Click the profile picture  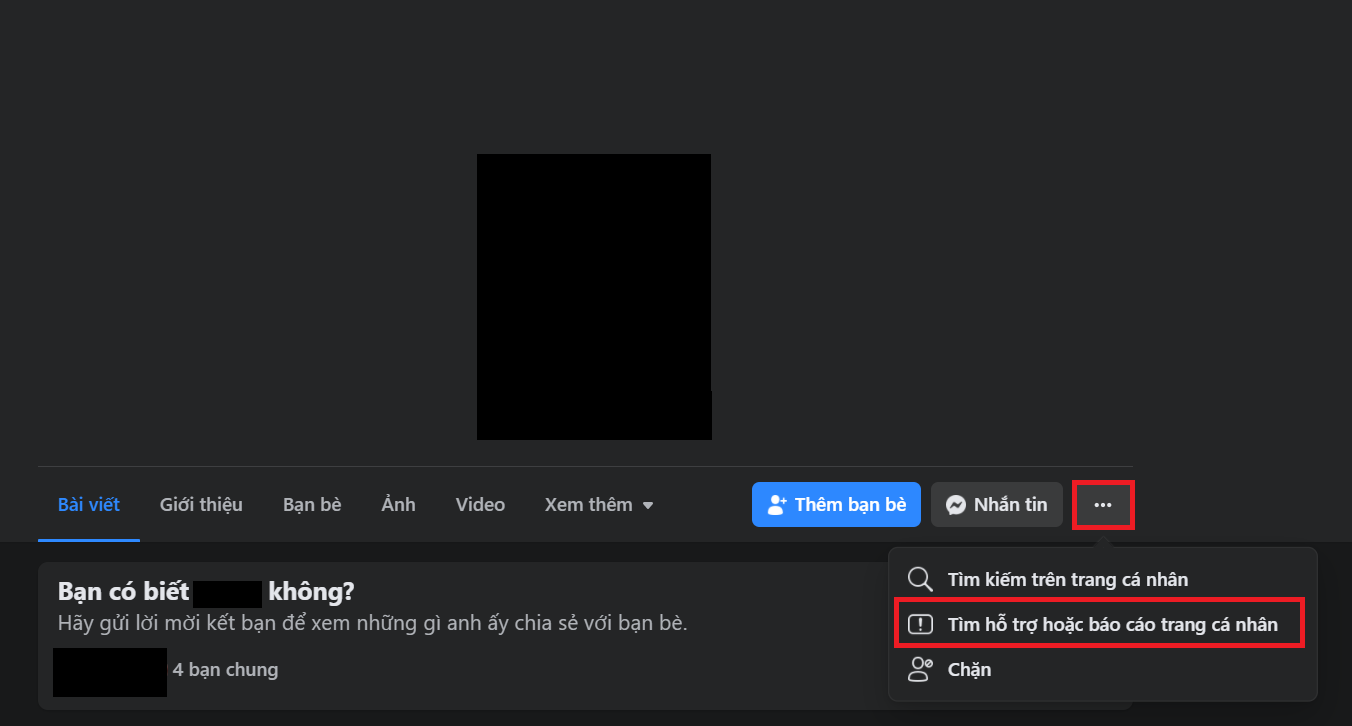594,296
